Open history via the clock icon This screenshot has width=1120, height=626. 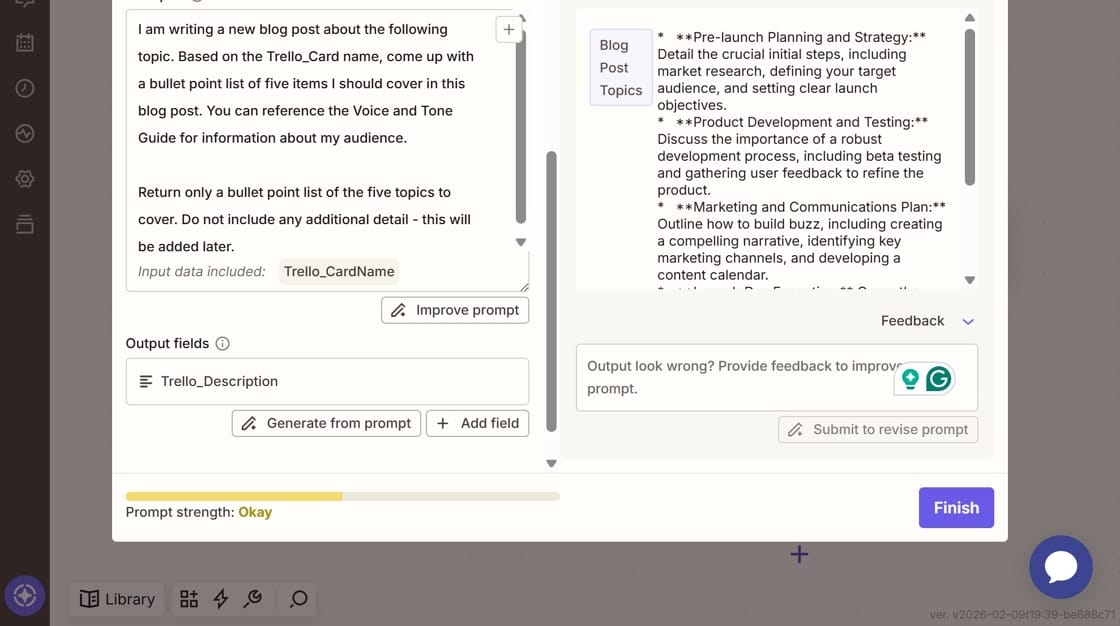click(x=22, y=87)
